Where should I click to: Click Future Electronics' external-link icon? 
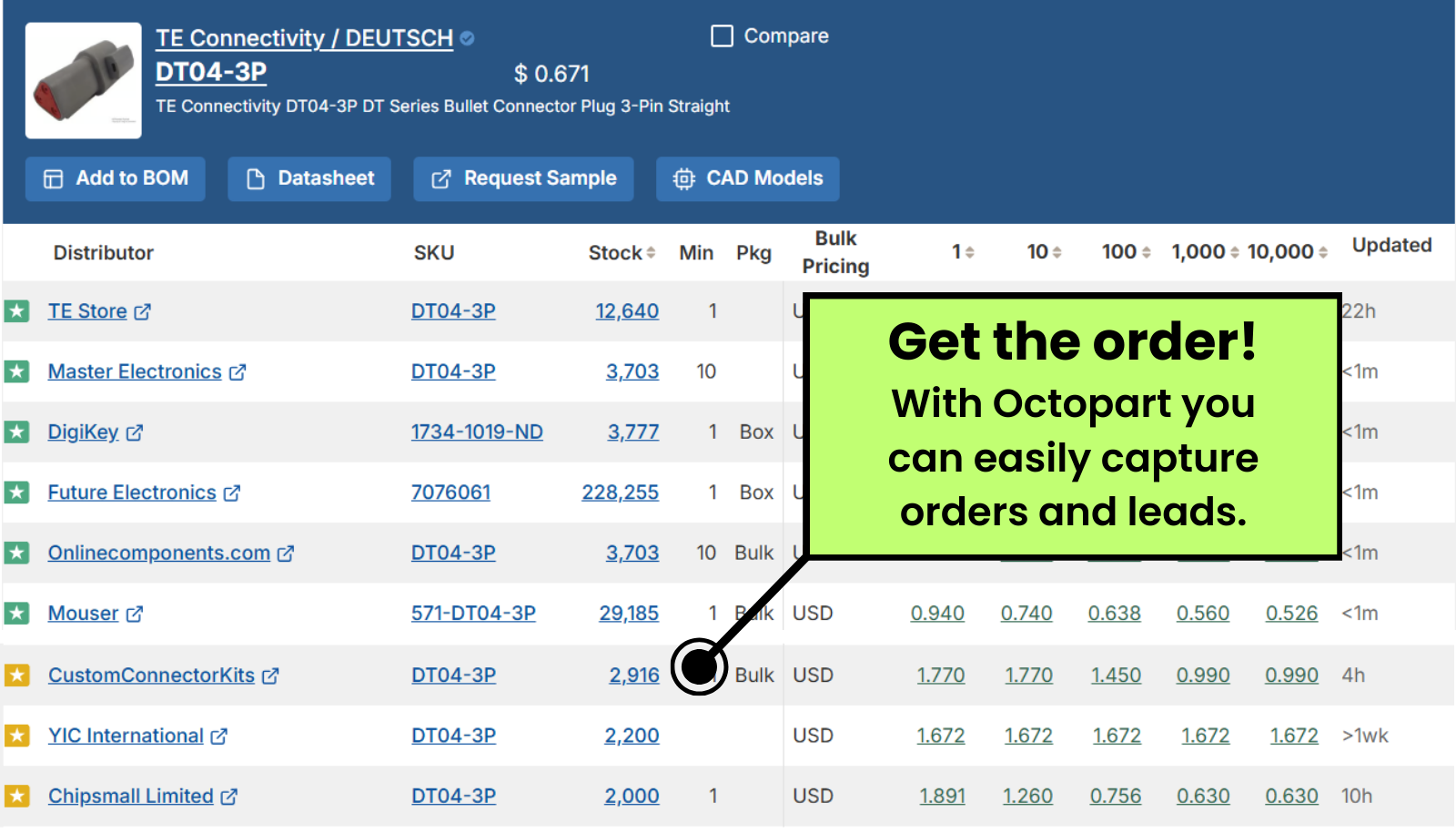(232, 492)
